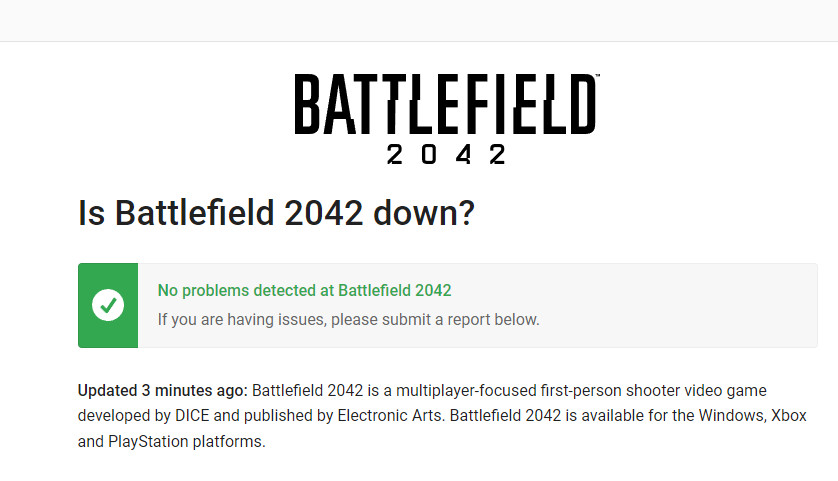This screenshot has width=838, height=481.
Task: Click the BATTLEFIELD logo wordmark
Action: click(x=445, y=104)
